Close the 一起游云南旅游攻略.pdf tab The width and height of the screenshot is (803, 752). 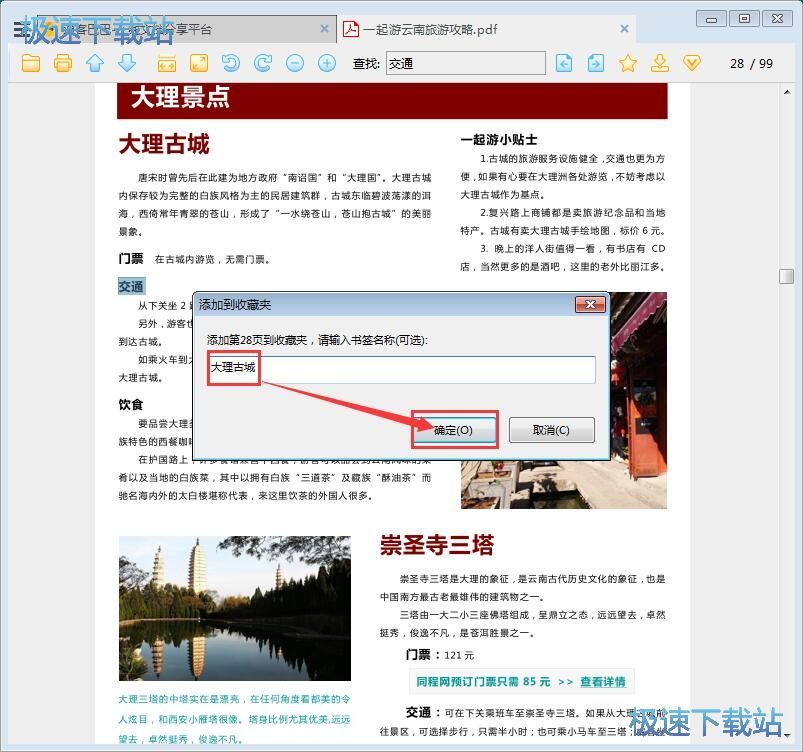[x=624, y=29]
